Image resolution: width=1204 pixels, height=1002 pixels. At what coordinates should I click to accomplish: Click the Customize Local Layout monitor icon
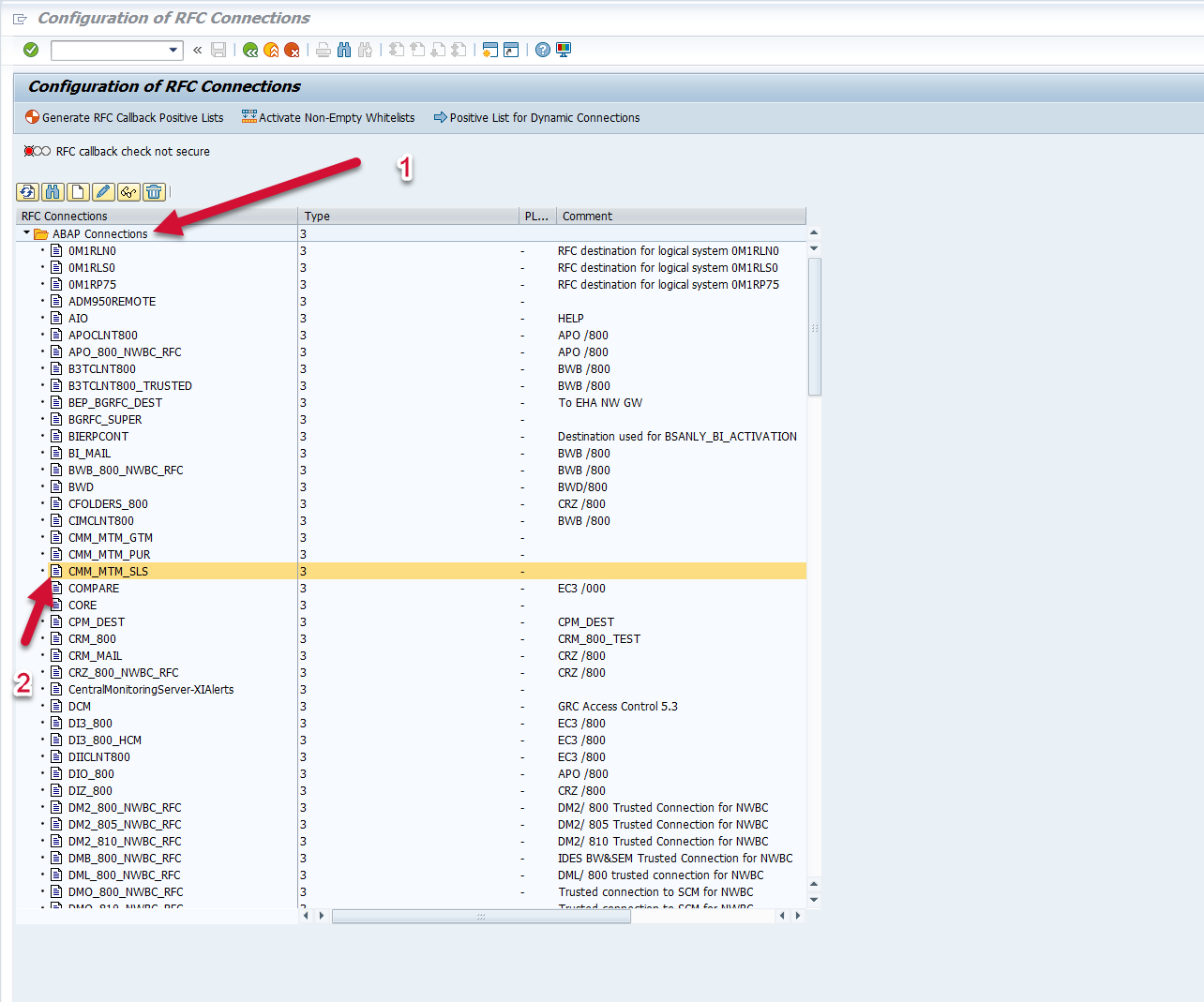[x=564, y=50]
